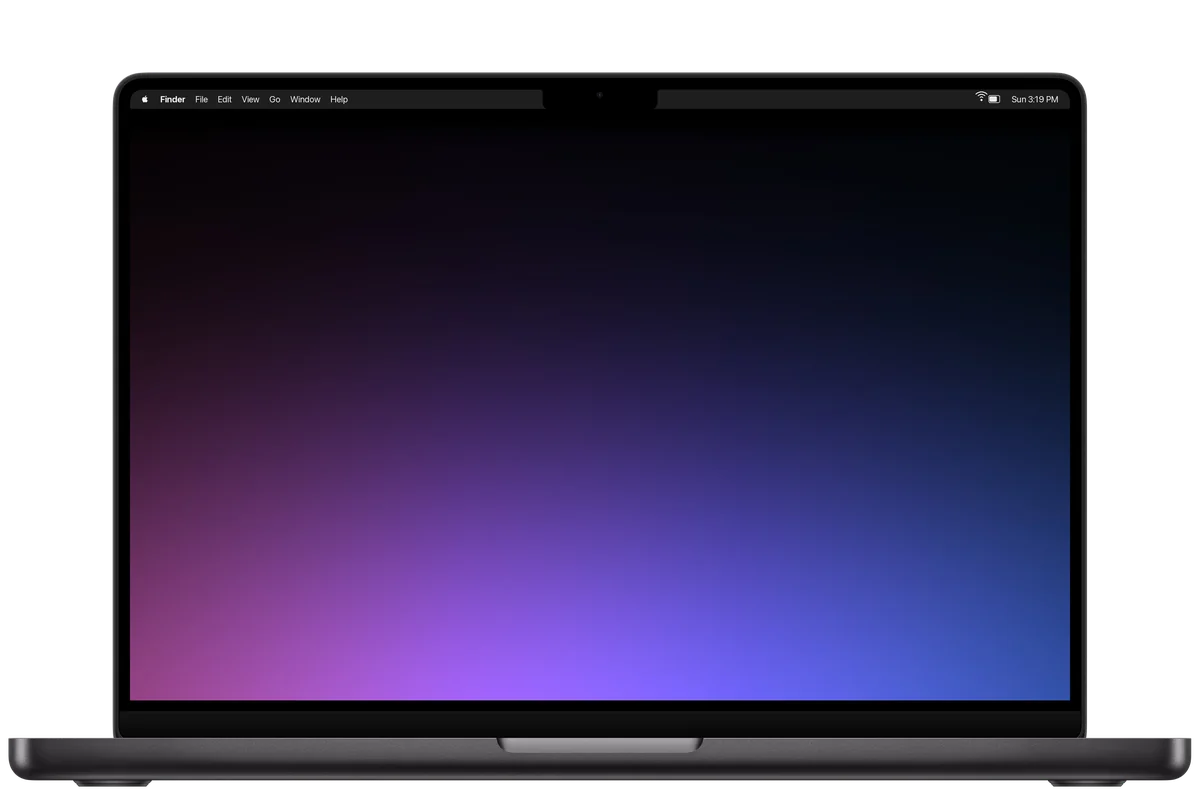Open the View menu
Screen dimensions: 1200x790
coord(250,99)
